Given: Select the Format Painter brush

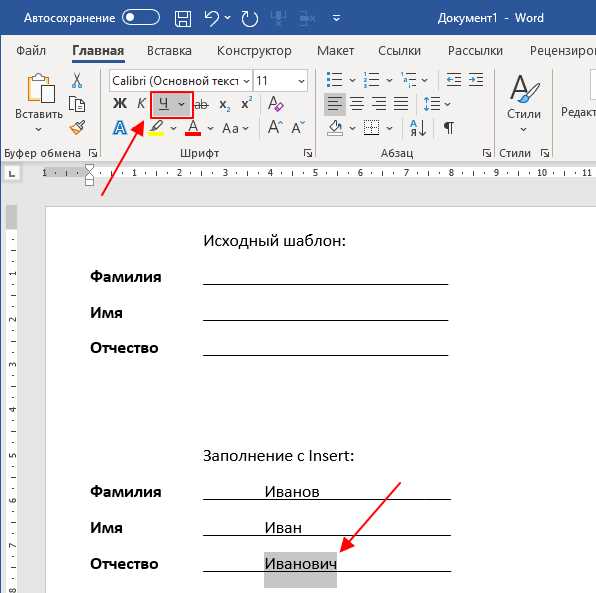Looking at the screenshot, I should [78, 127].
